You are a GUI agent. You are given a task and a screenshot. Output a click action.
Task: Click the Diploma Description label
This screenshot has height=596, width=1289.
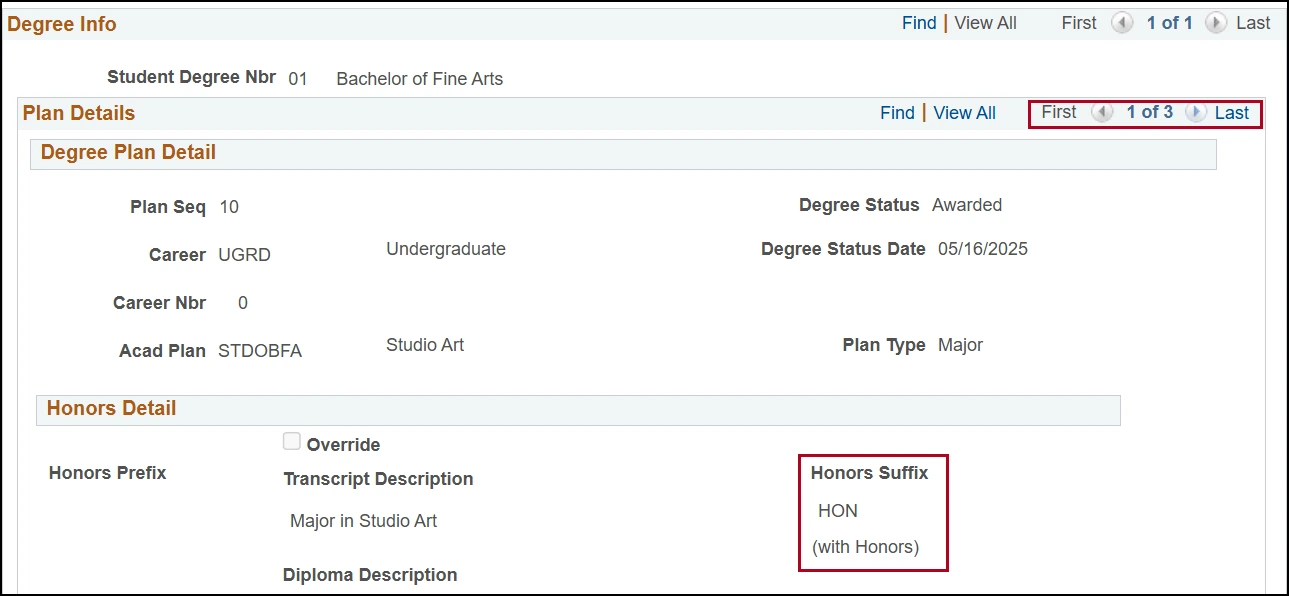370,575
